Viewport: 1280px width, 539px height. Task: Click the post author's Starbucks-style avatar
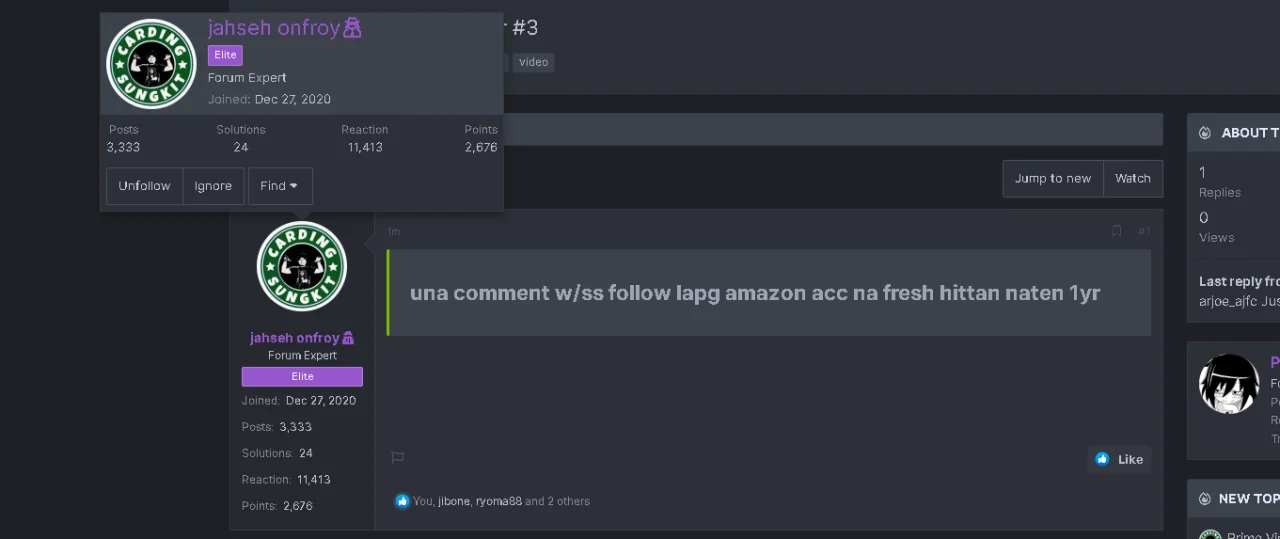(x=302, y=266)
